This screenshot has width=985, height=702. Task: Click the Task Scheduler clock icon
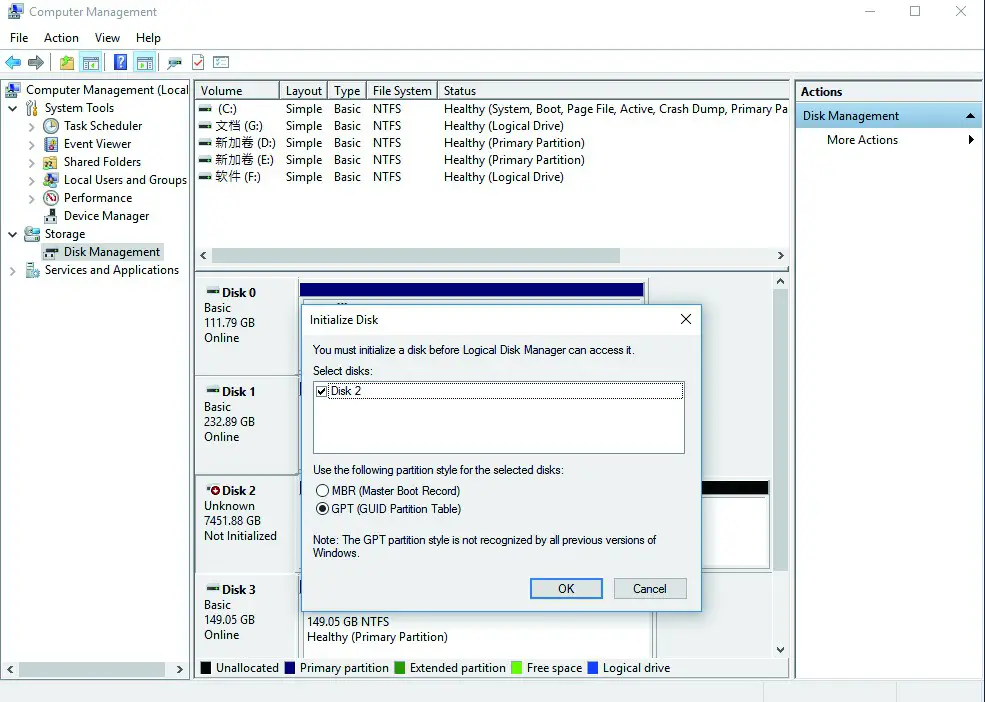click(x=51, y=126)
